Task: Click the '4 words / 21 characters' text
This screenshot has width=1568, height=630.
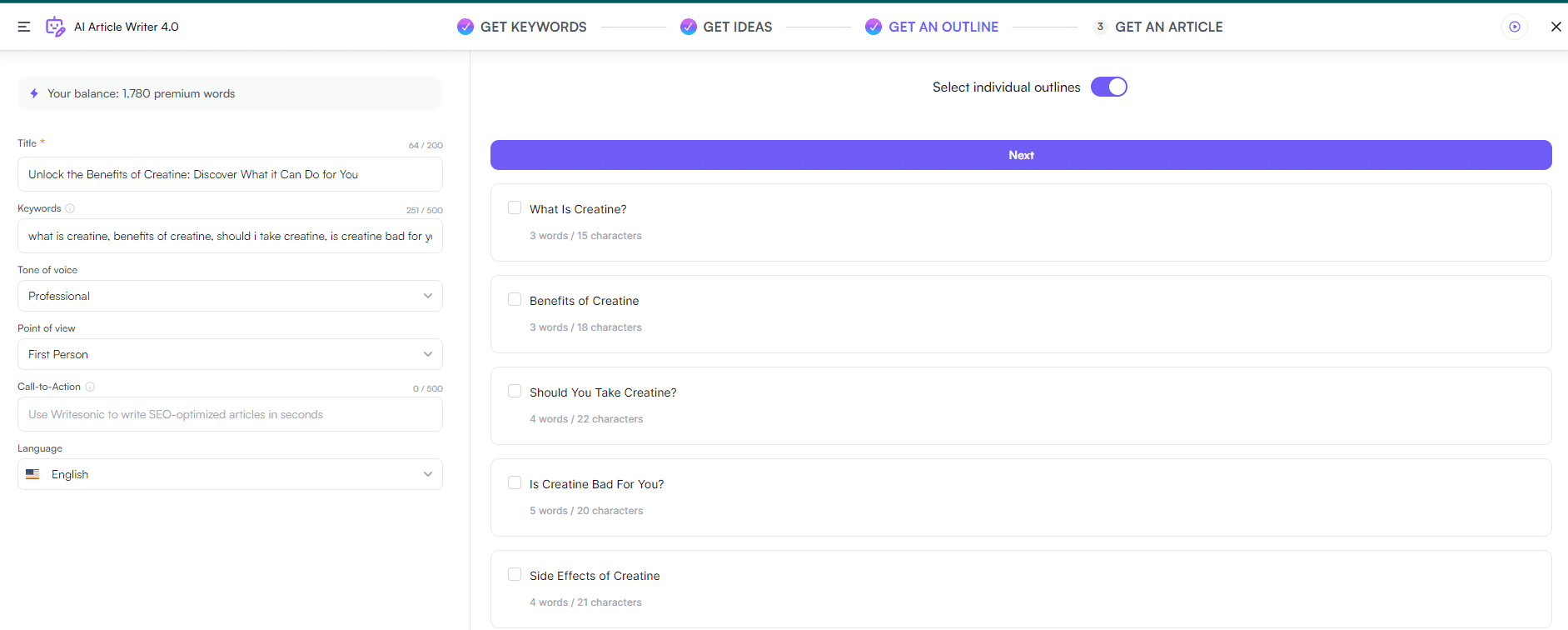Action: [585, 602]
